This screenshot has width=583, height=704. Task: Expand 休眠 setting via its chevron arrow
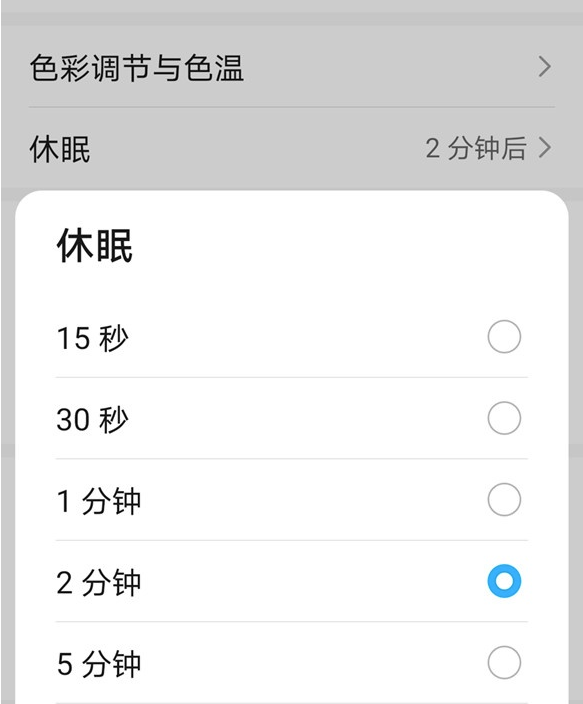[544, 148]
